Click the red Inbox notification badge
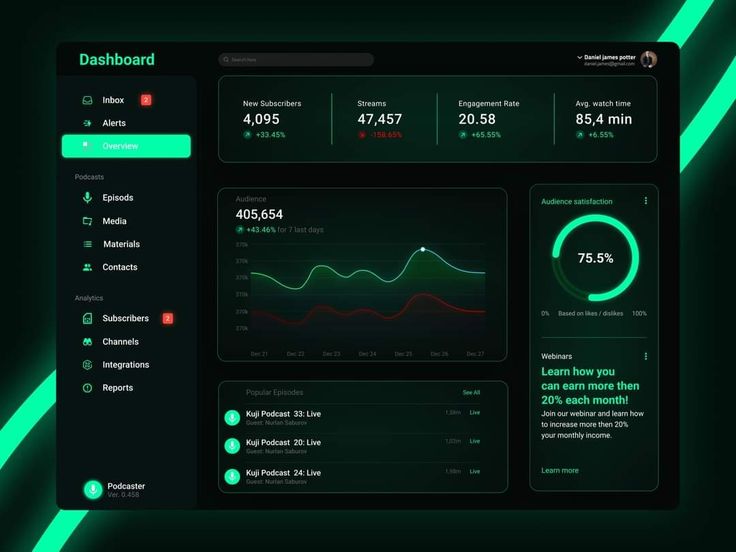Viewport: 736px width, 552px height. 146,100
